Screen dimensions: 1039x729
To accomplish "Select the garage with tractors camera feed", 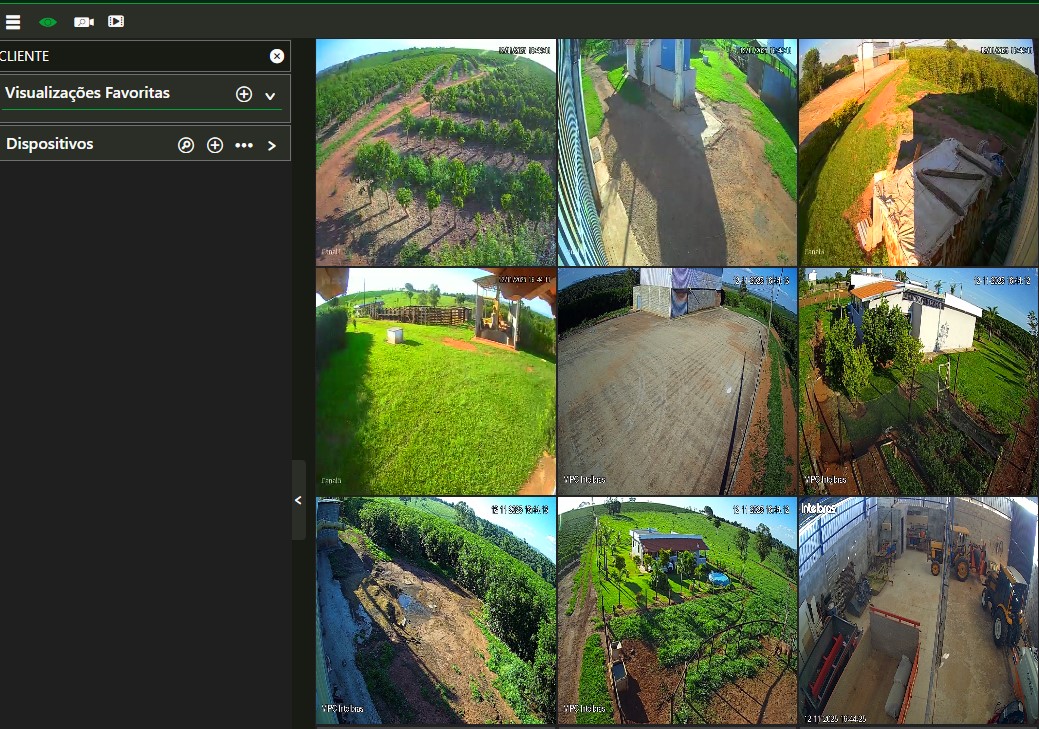I will [x=917, y=610].
